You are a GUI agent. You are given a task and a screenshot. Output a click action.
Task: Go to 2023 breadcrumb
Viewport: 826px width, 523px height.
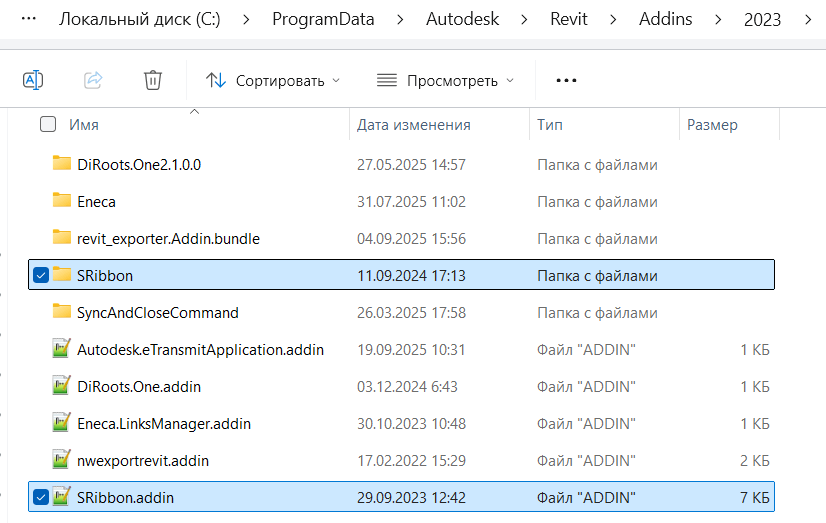tap(762, 19)
